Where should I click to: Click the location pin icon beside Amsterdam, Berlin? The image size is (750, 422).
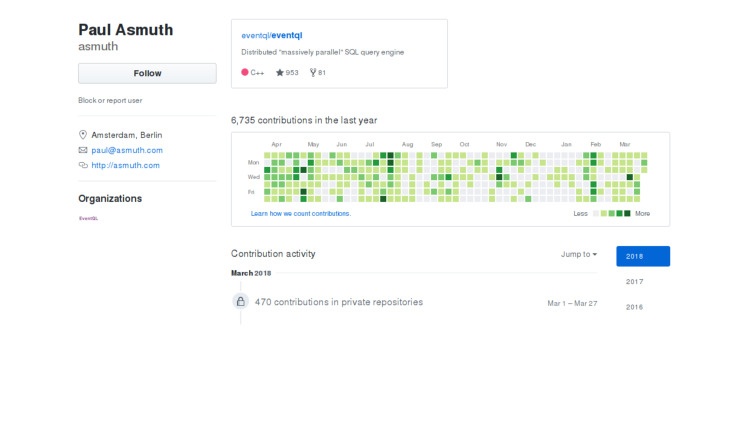click(x=83, y=135)
